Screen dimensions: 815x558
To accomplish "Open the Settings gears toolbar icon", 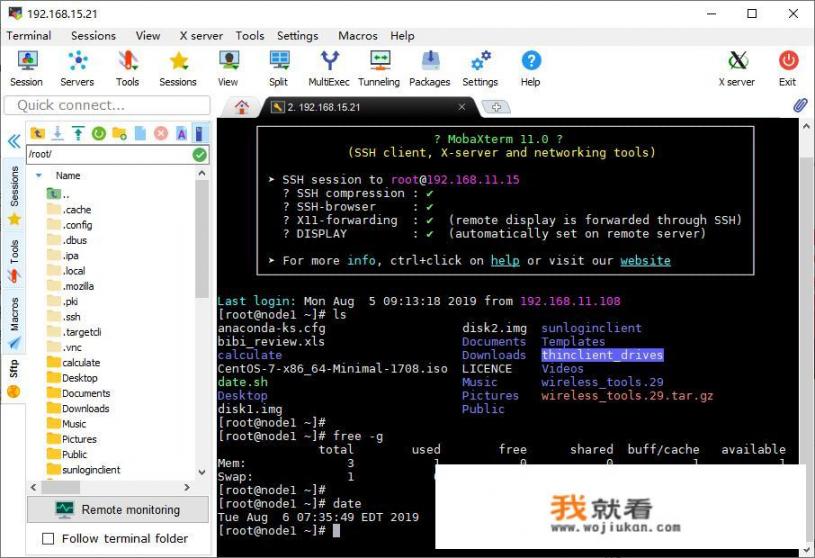I will coord(480,69).
